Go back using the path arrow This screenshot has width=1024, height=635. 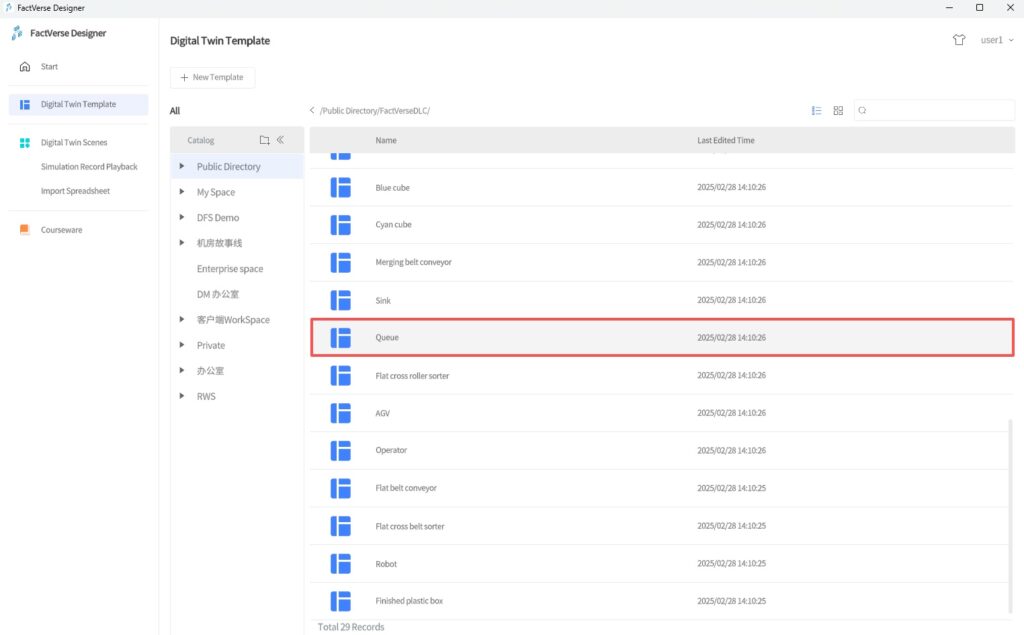click(x=312, y=111)
